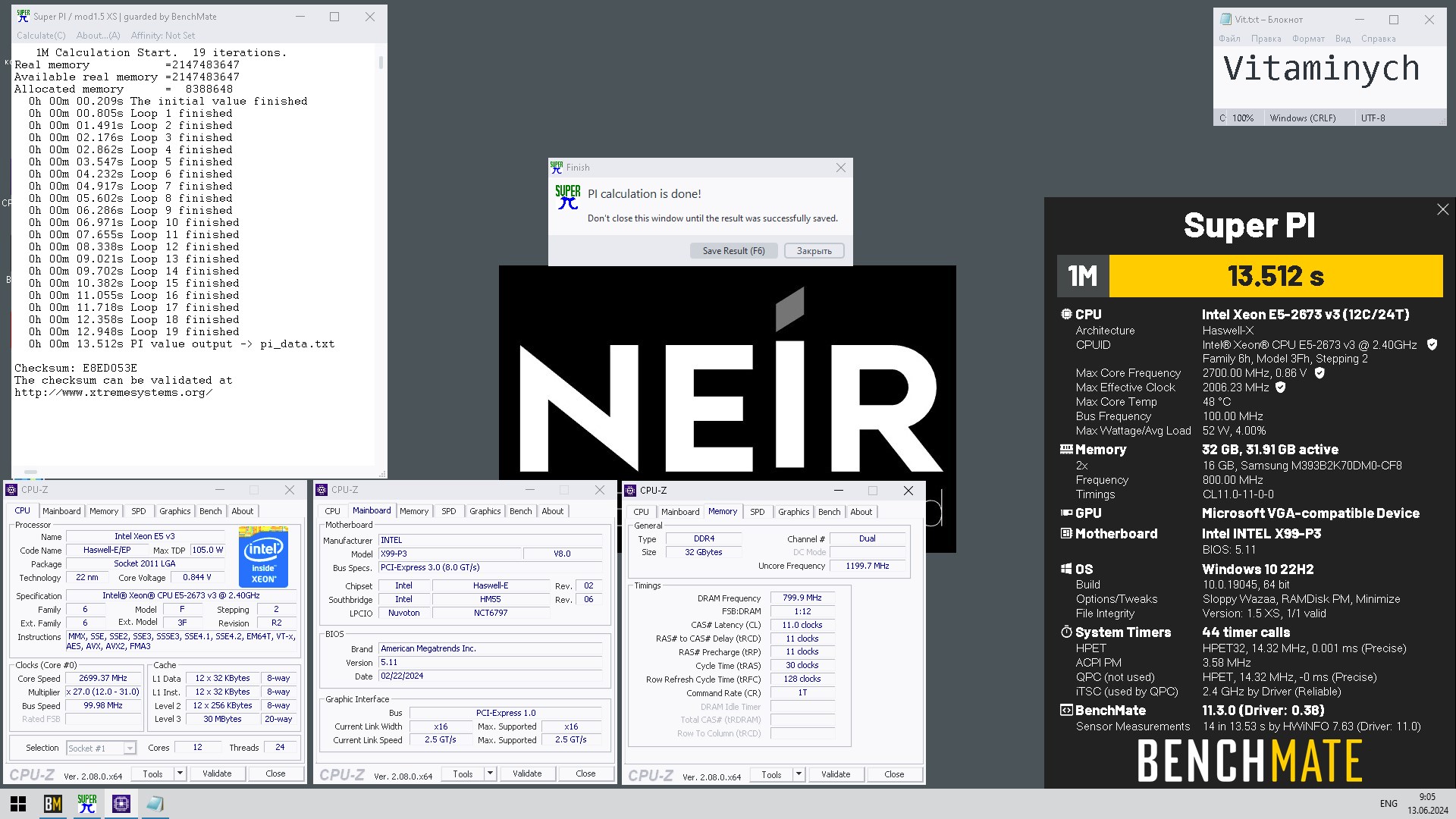Open the Справка menu in Notepad

(x=1378, y=39)
